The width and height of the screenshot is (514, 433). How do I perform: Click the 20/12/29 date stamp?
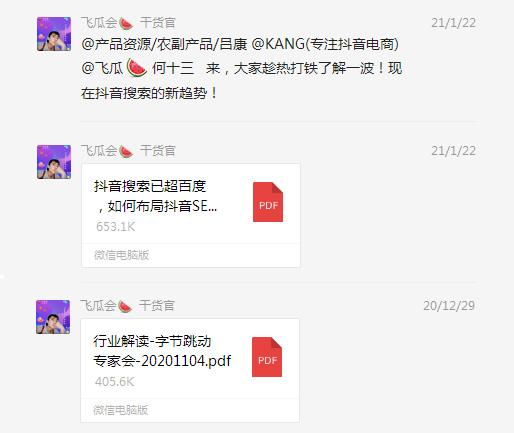point(449,306)
